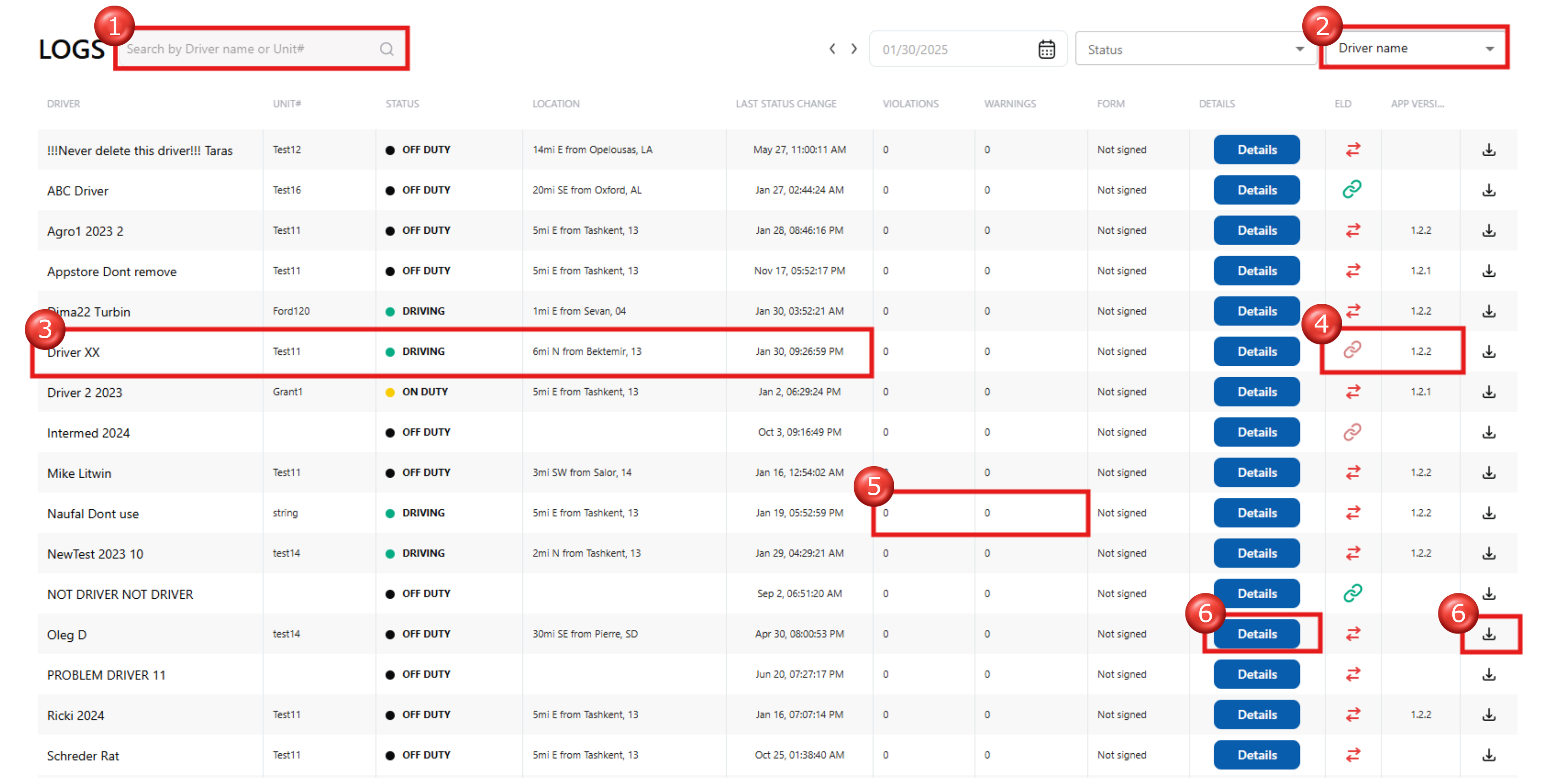Open the Driver name sort dropdown
This screenshot has height=784, width=1552.
pos(1415,48)
